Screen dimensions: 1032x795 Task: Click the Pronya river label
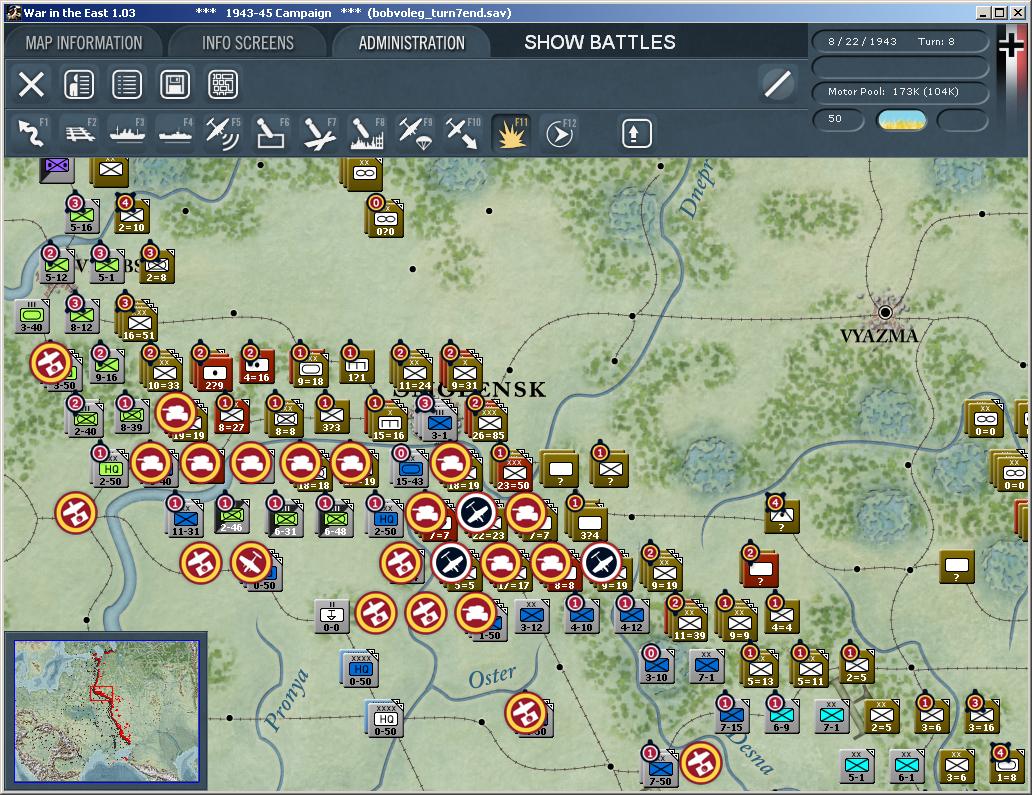(x=286, y=700)
